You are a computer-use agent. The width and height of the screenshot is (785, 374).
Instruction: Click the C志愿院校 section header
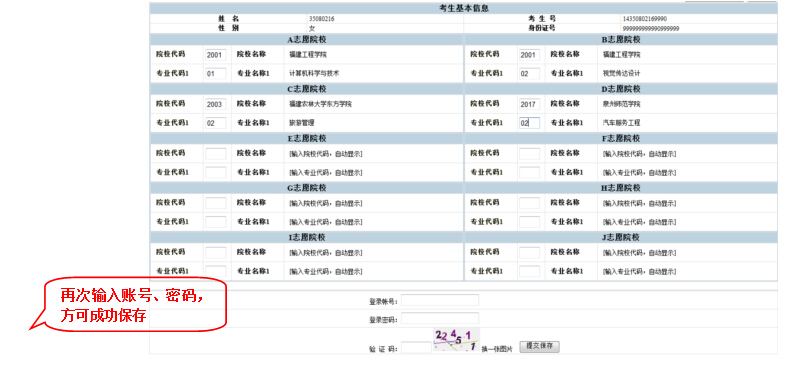coord(306,89)
